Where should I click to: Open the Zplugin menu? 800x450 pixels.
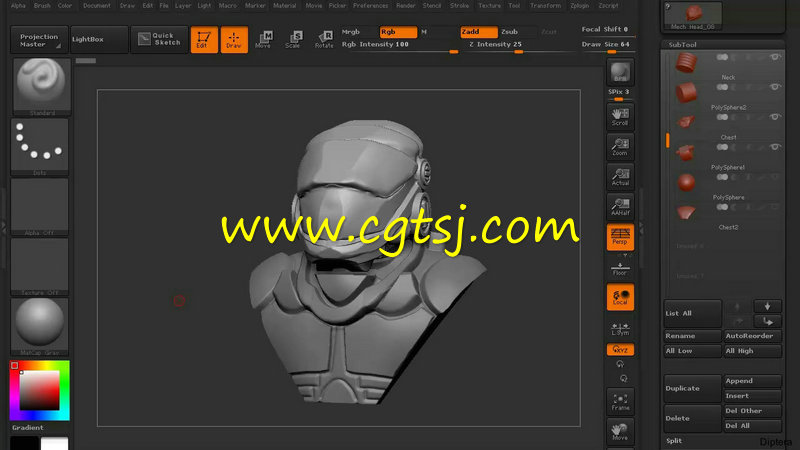click(x=580, y=6)
